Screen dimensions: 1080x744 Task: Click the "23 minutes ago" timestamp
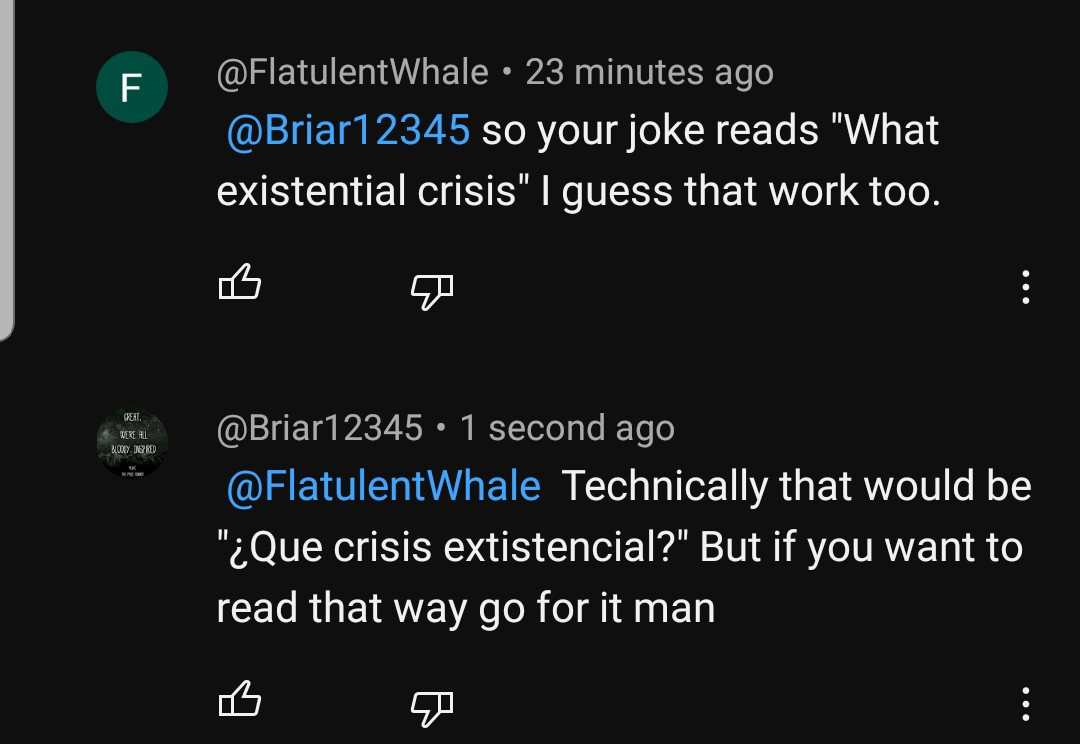(x=649, y=72)
